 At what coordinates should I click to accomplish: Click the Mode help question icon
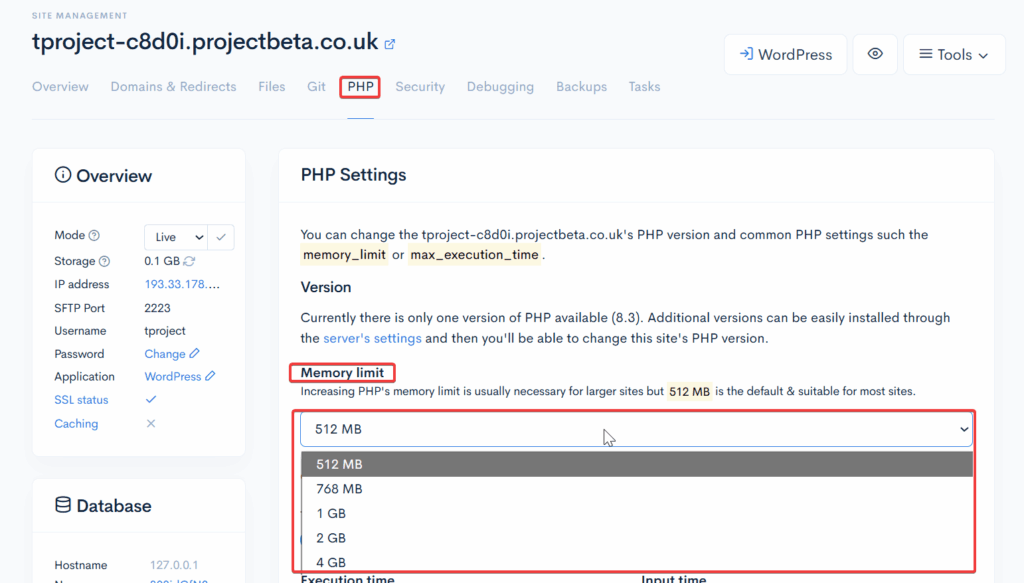pyautogui.click(x=94, y=236)
